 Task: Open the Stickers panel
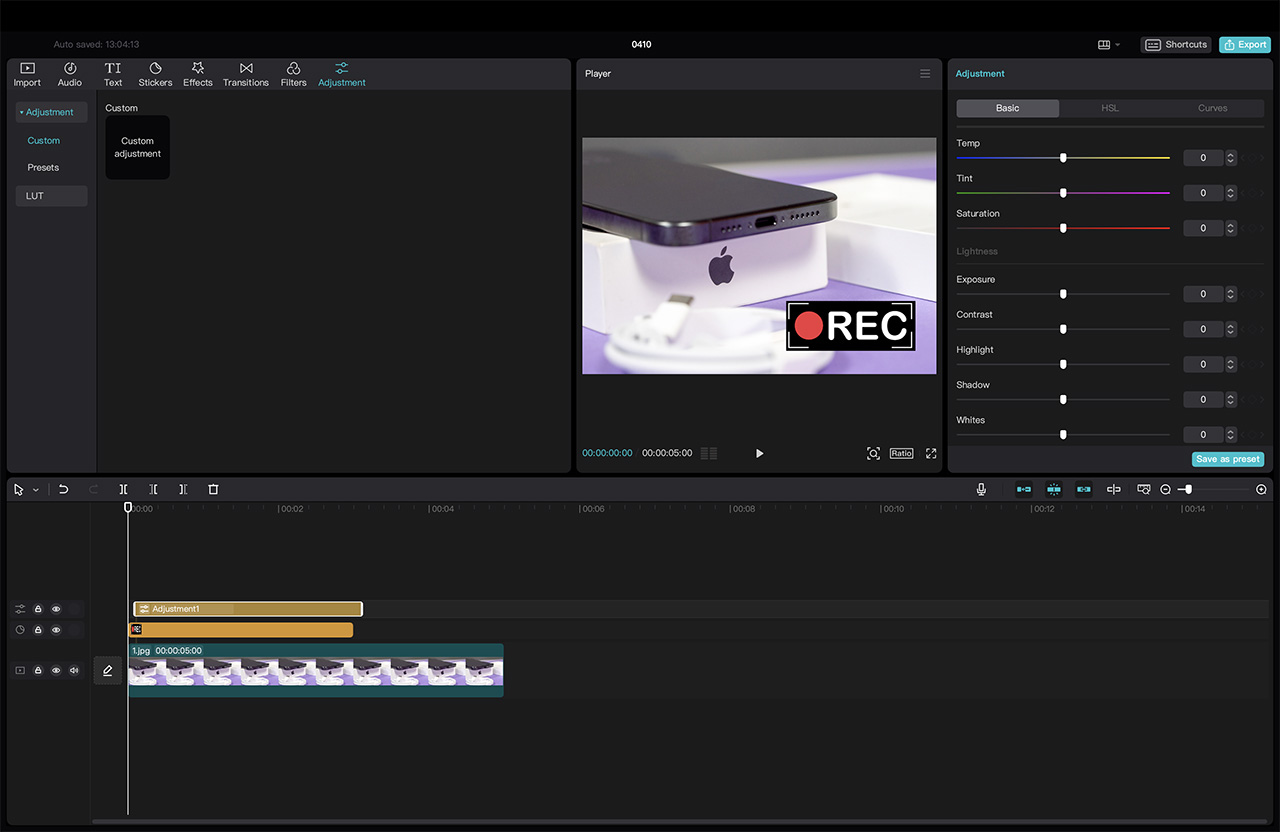155,74
